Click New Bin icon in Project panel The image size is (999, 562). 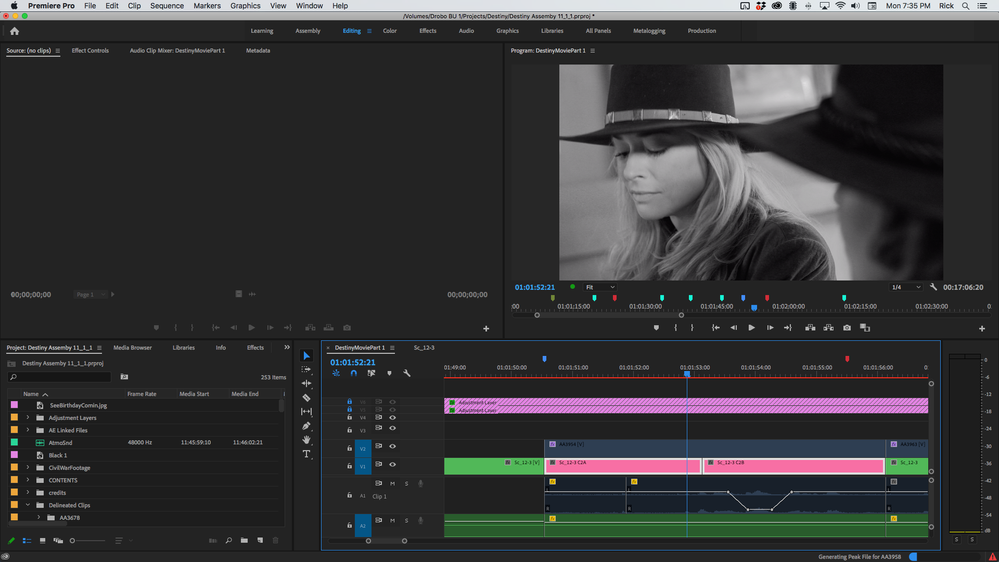coord(244,541)
